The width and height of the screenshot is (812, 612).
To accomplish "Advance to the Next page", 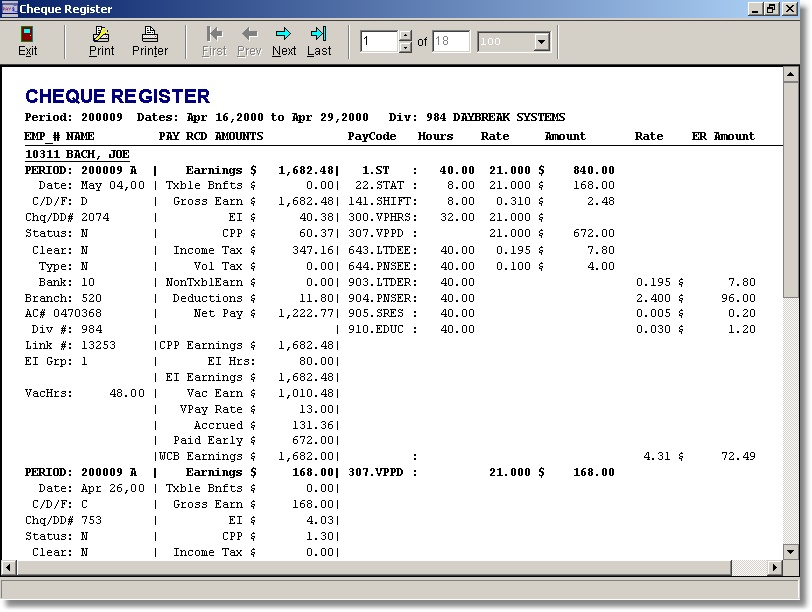I will [x=284, y=35].
